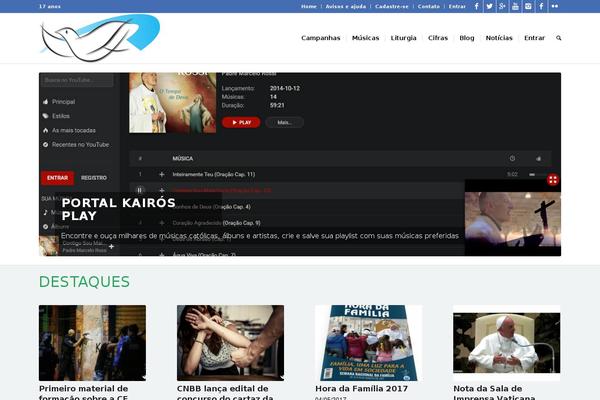600x400 pixels.
Task: Open the Flickr social icon
Action: [554, 6]
